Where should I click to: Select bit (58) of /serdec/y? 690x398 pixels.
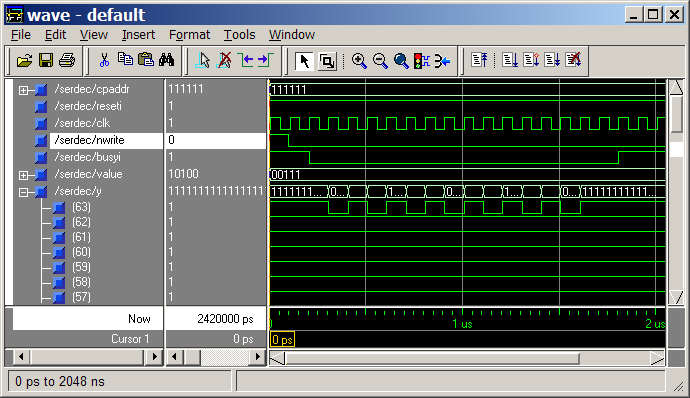[81, 282]
